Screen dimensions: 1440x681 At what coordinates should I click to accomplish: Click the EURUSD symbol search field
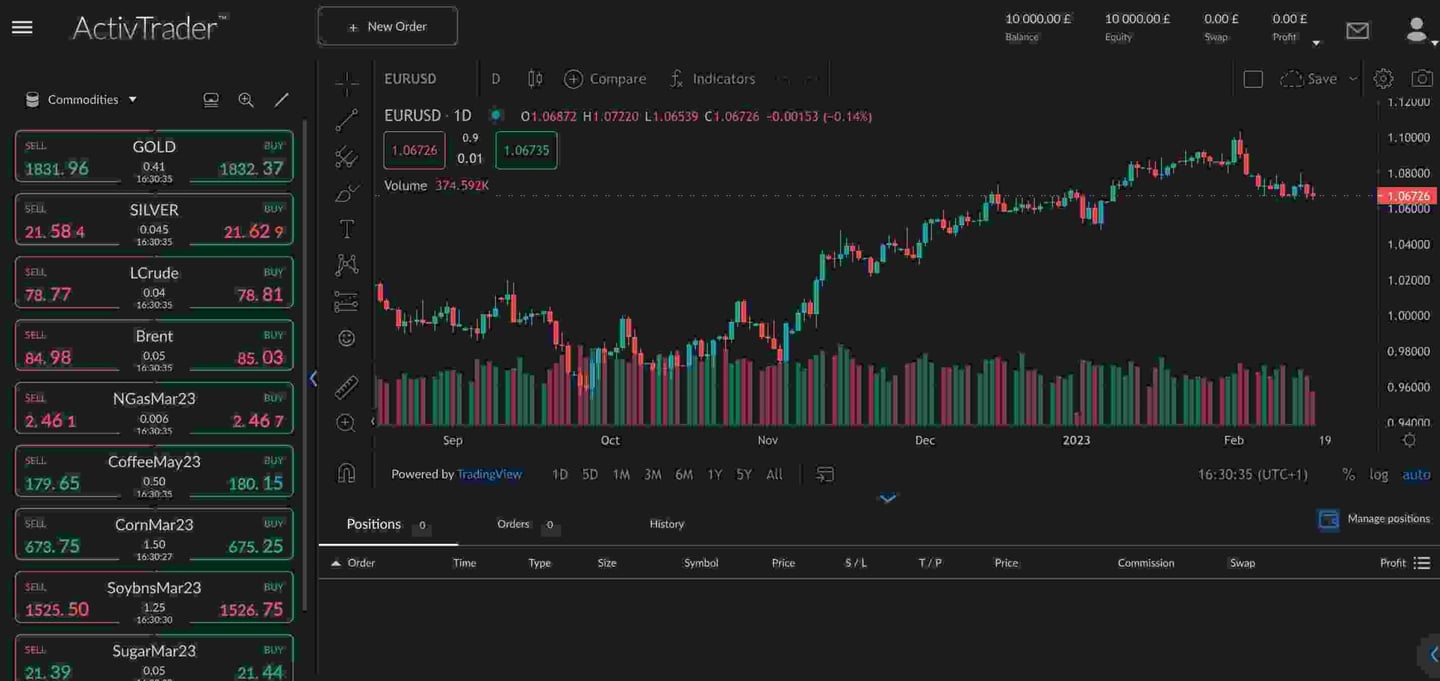pyautogui.click(x=410, y=79)
